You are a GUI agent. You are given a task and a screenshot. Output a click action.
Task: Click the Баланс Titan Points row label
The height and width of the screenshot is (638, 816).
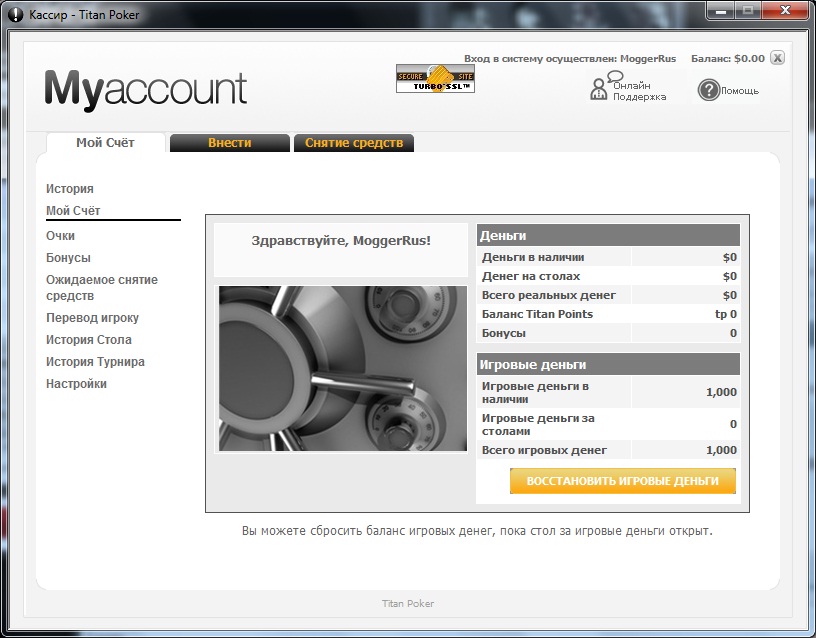click(537, 314)
